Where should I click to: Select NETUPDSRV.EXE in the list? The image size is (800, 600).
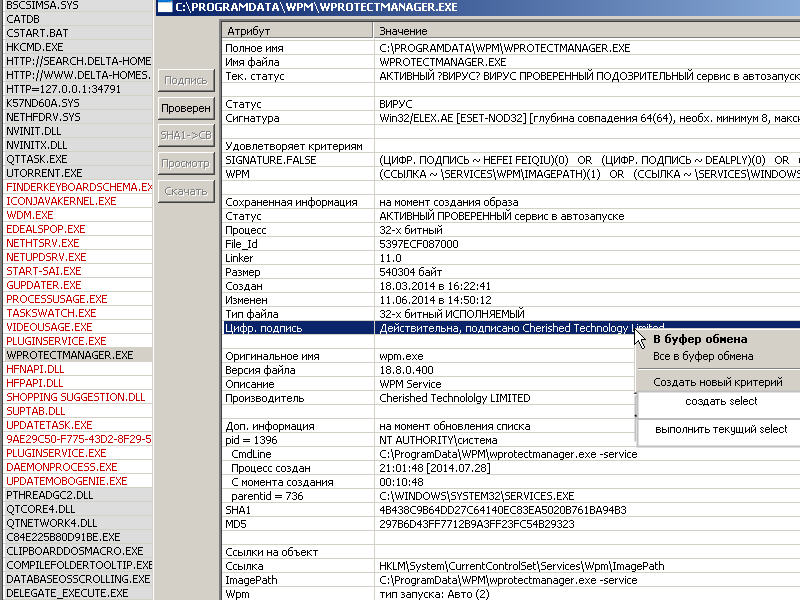(46, 257)
